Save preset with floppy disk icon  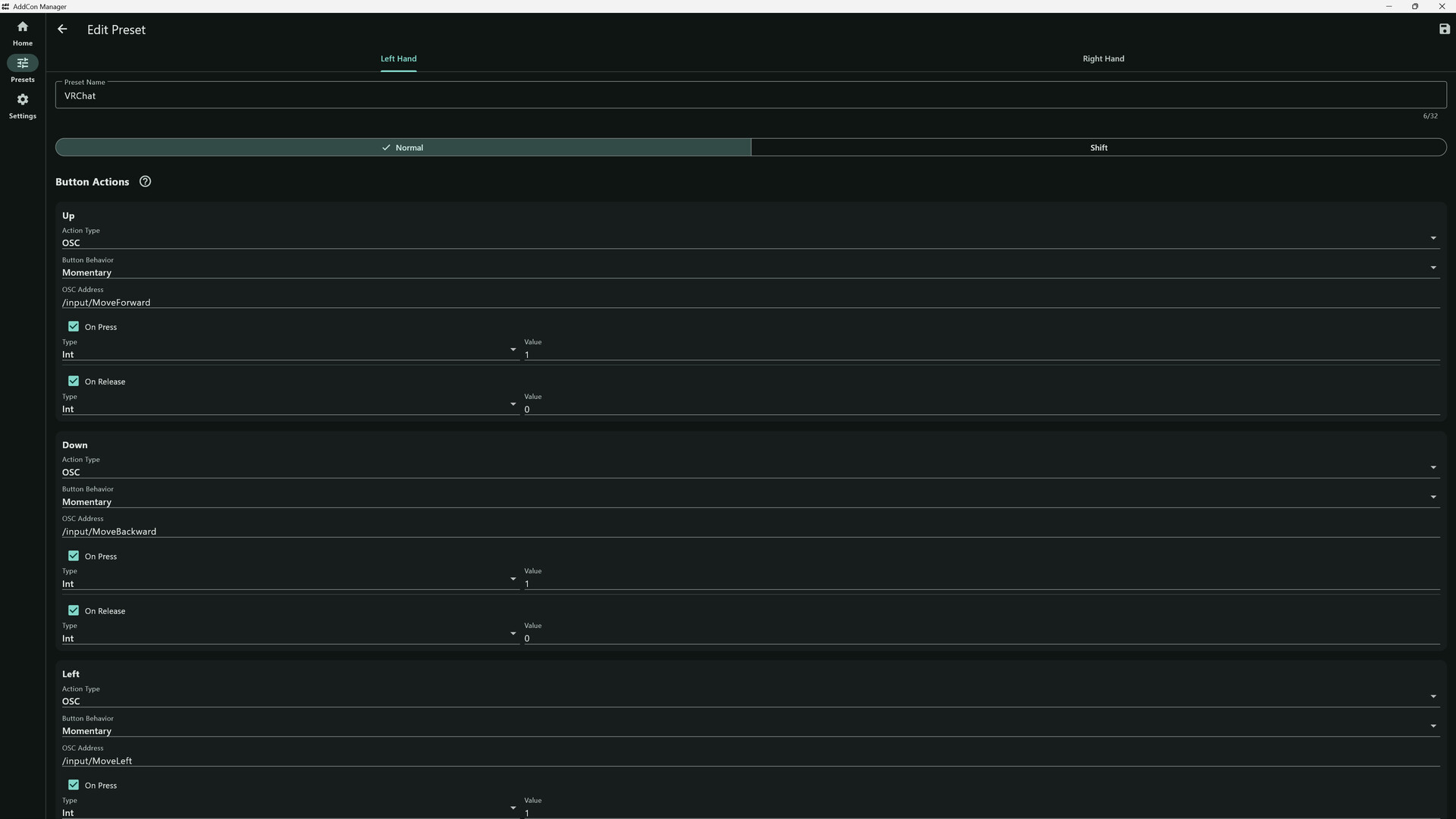(1444, 30)
